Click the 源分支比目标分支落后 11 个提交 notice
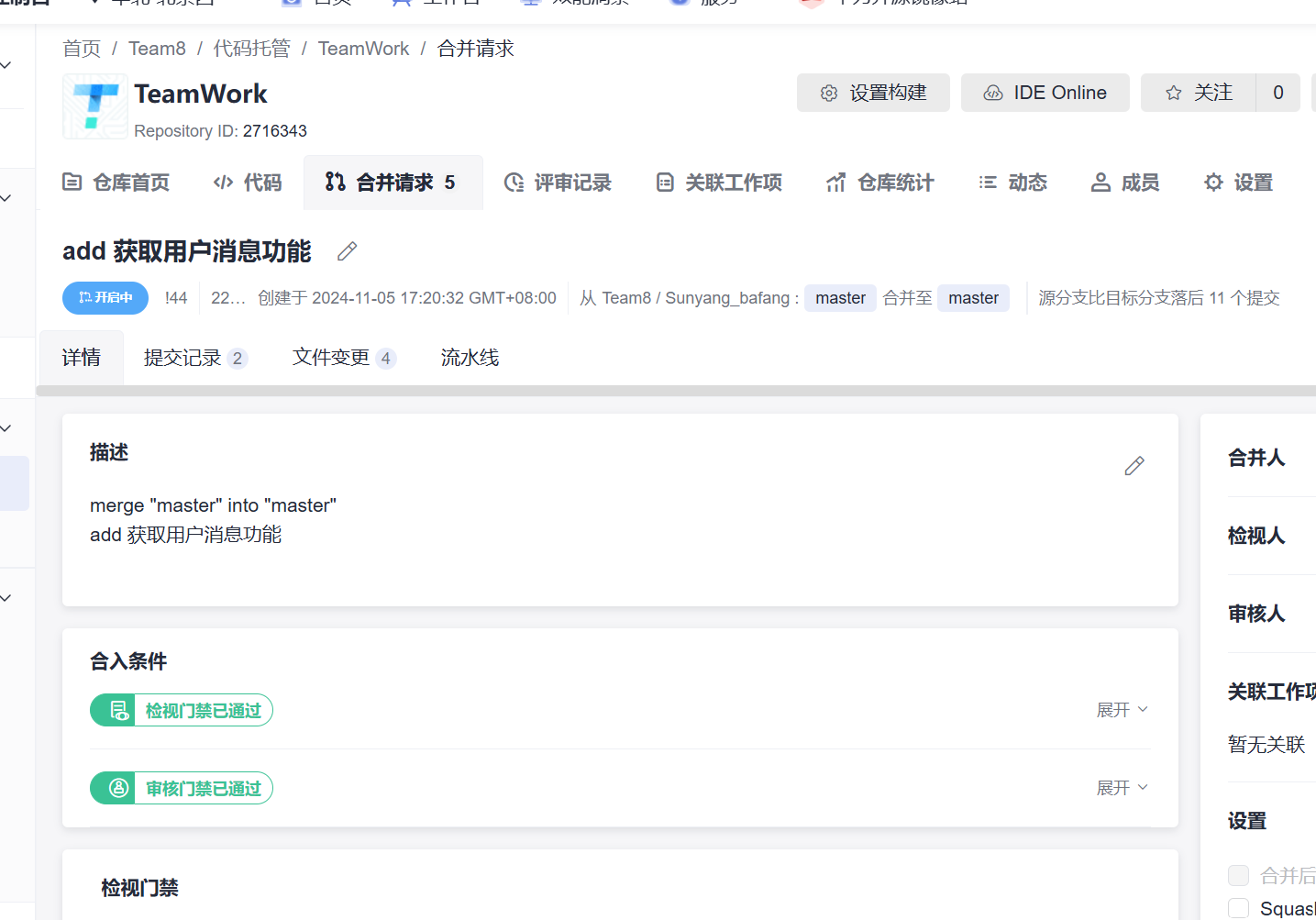 (1159, 298)
